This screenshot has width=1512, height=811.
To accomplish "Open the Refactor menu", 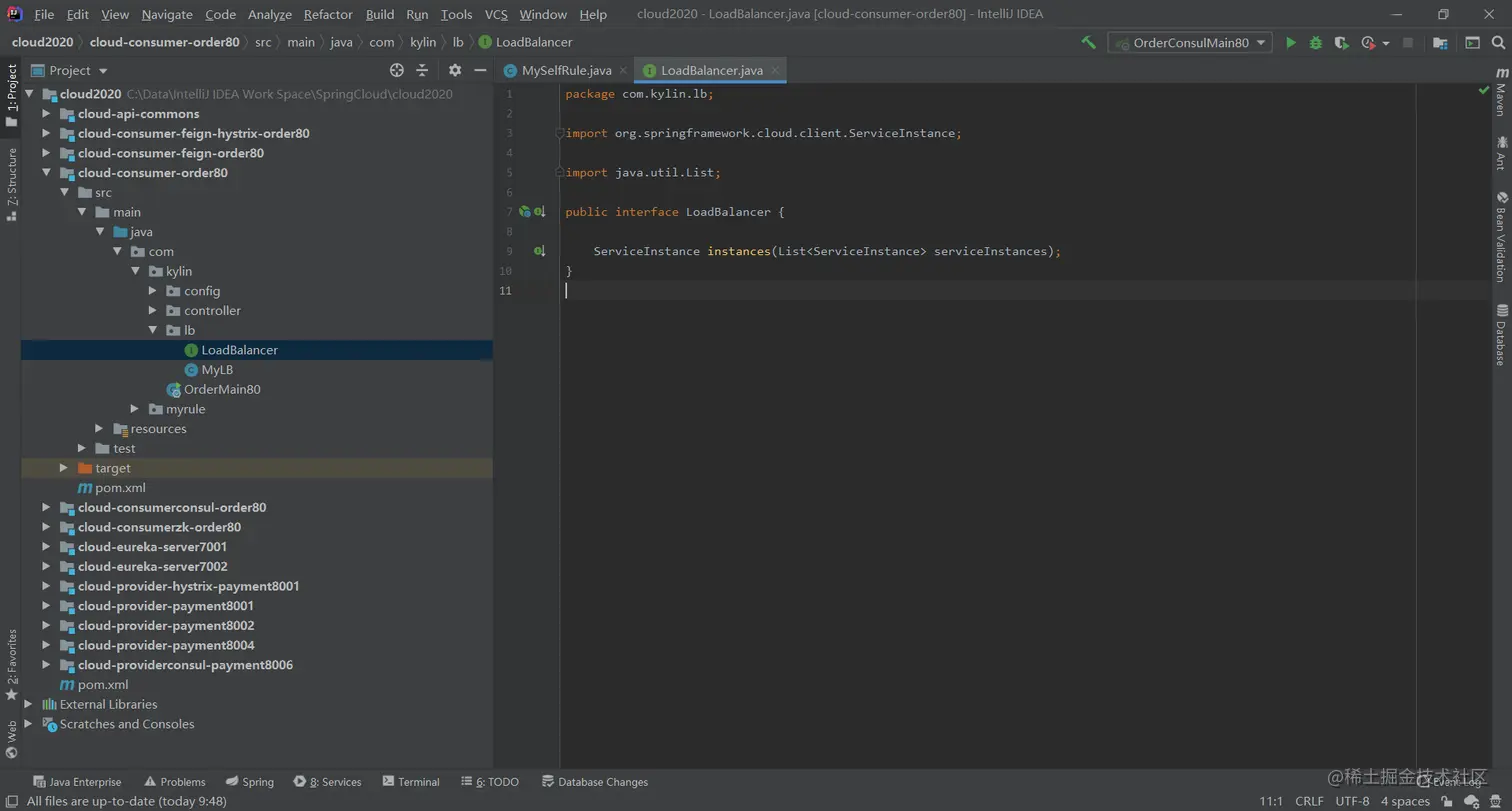I will pos(328,14).
